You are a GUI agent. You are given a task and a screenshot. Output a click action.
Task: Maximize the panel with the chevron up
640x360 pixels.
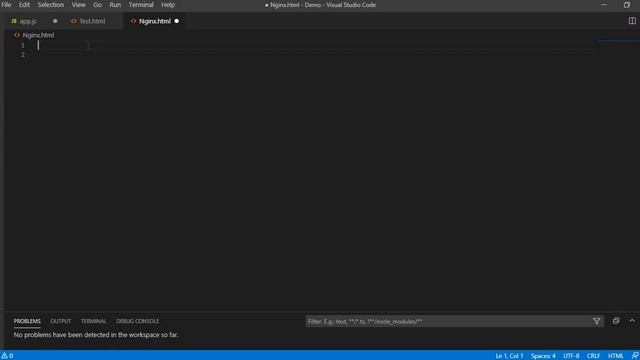(632, 321)
